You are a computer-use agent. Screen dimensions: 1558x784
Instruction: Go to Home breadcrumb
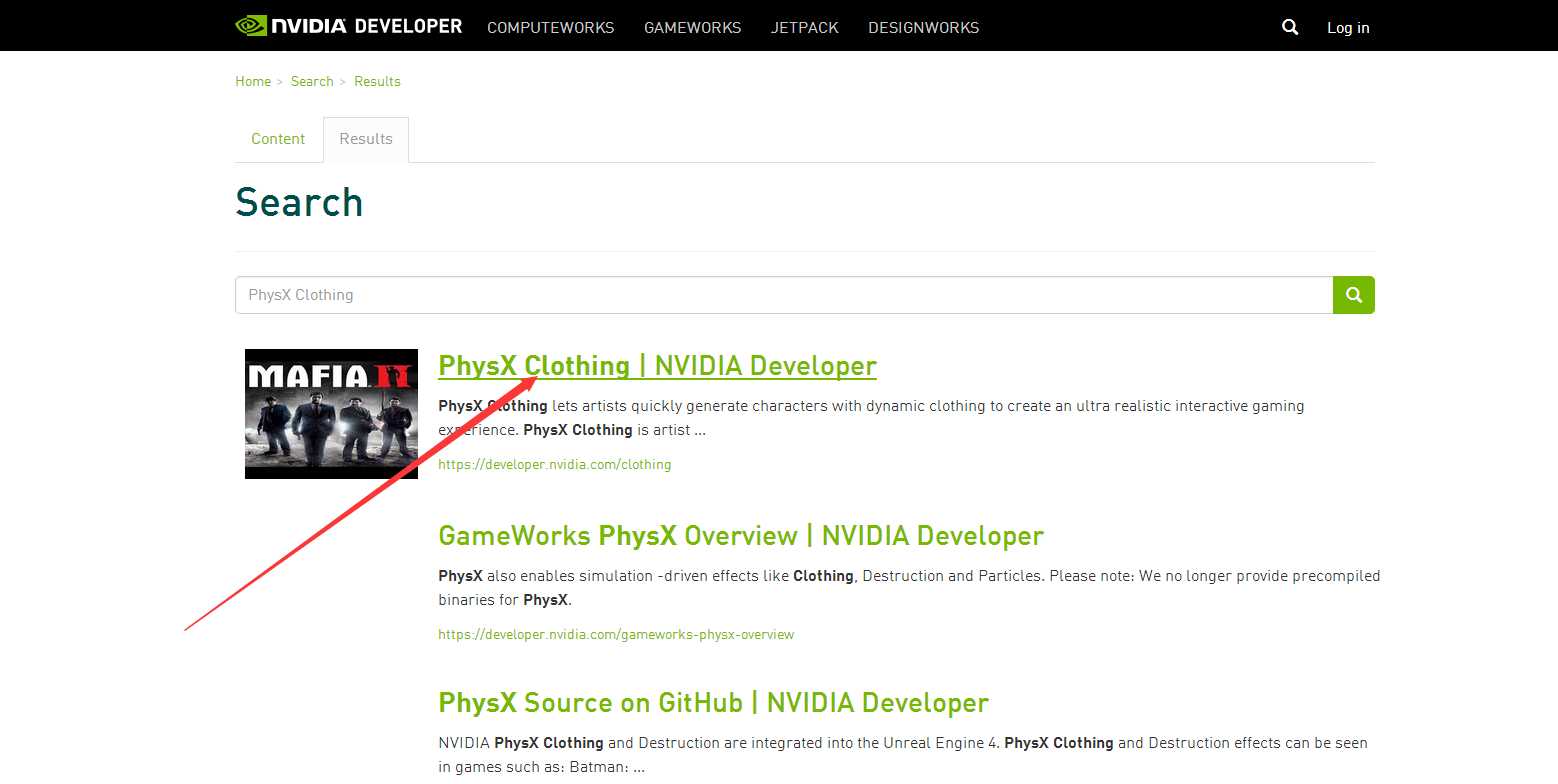point(253,81)
